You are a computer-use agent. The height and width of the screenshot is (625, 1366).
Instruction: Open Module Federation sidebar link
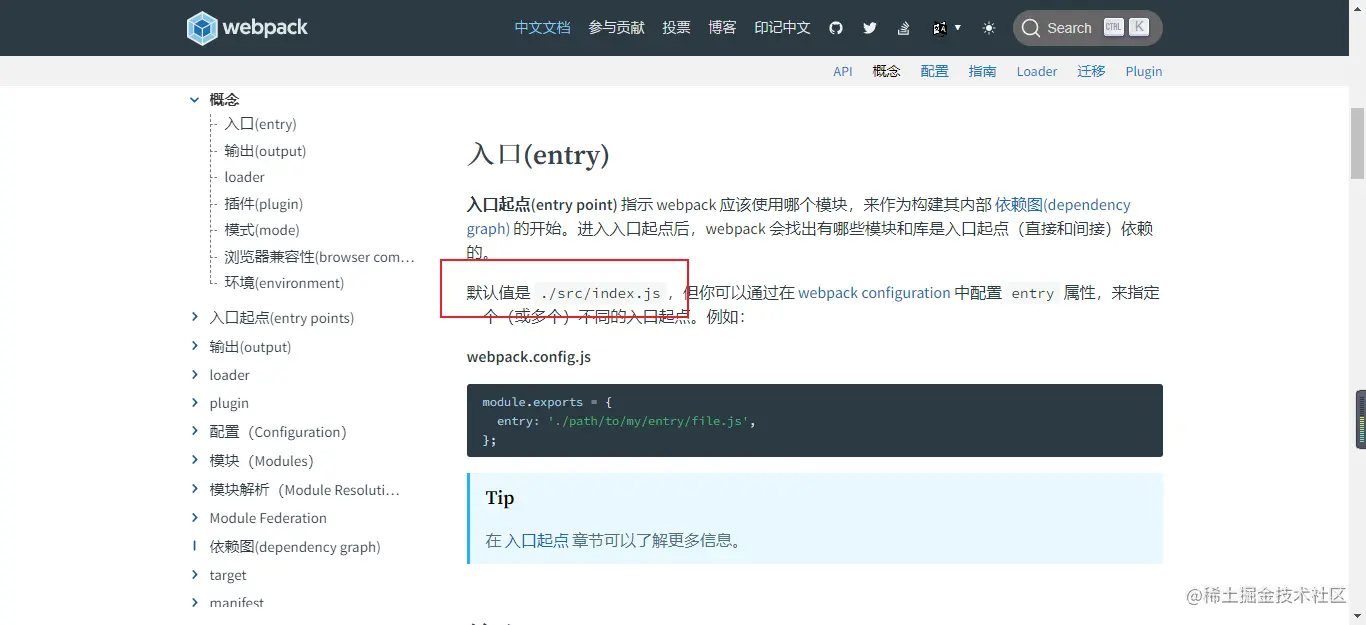268,518
